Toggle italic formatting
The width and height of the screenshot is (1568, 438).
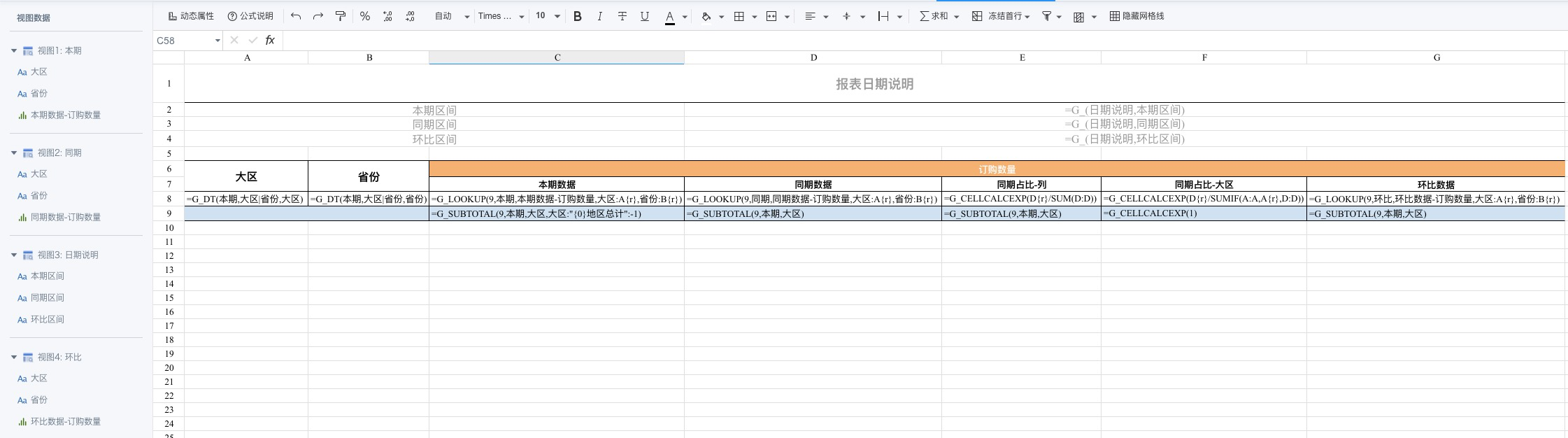(x=600, y=16)
